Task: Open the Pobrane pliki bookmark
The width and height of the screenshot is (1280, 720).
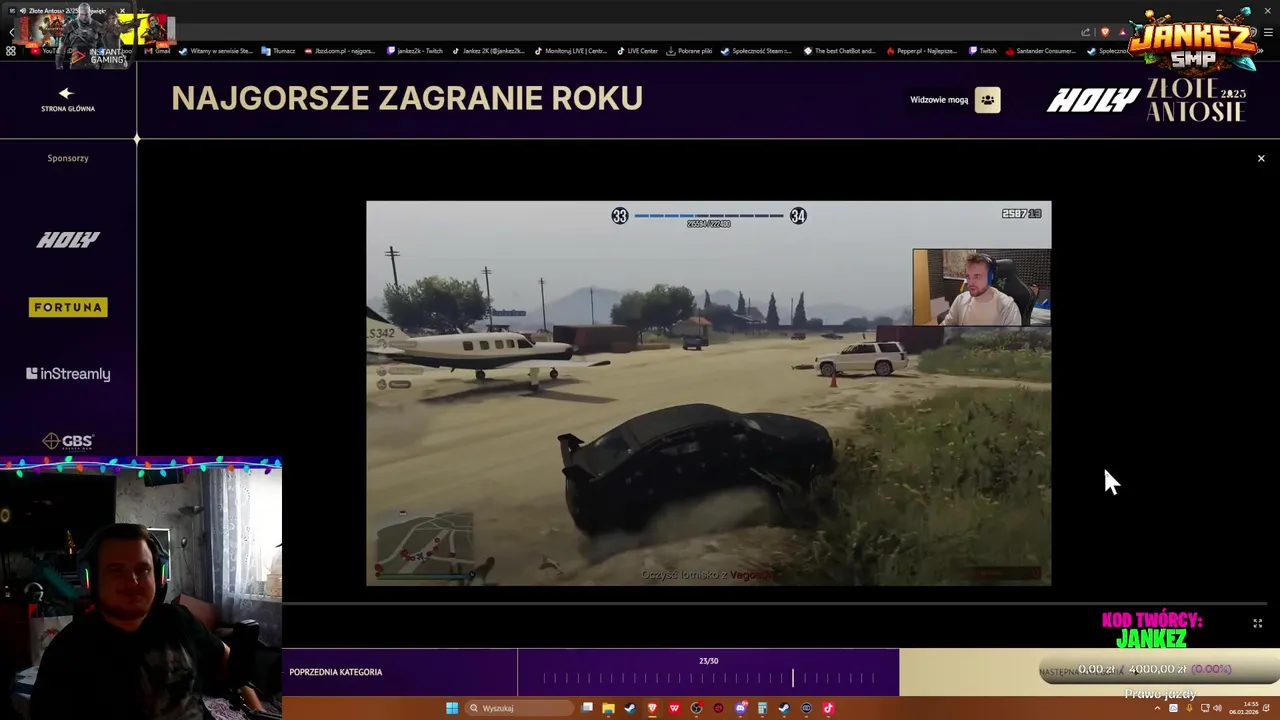Action: point(688,51)
